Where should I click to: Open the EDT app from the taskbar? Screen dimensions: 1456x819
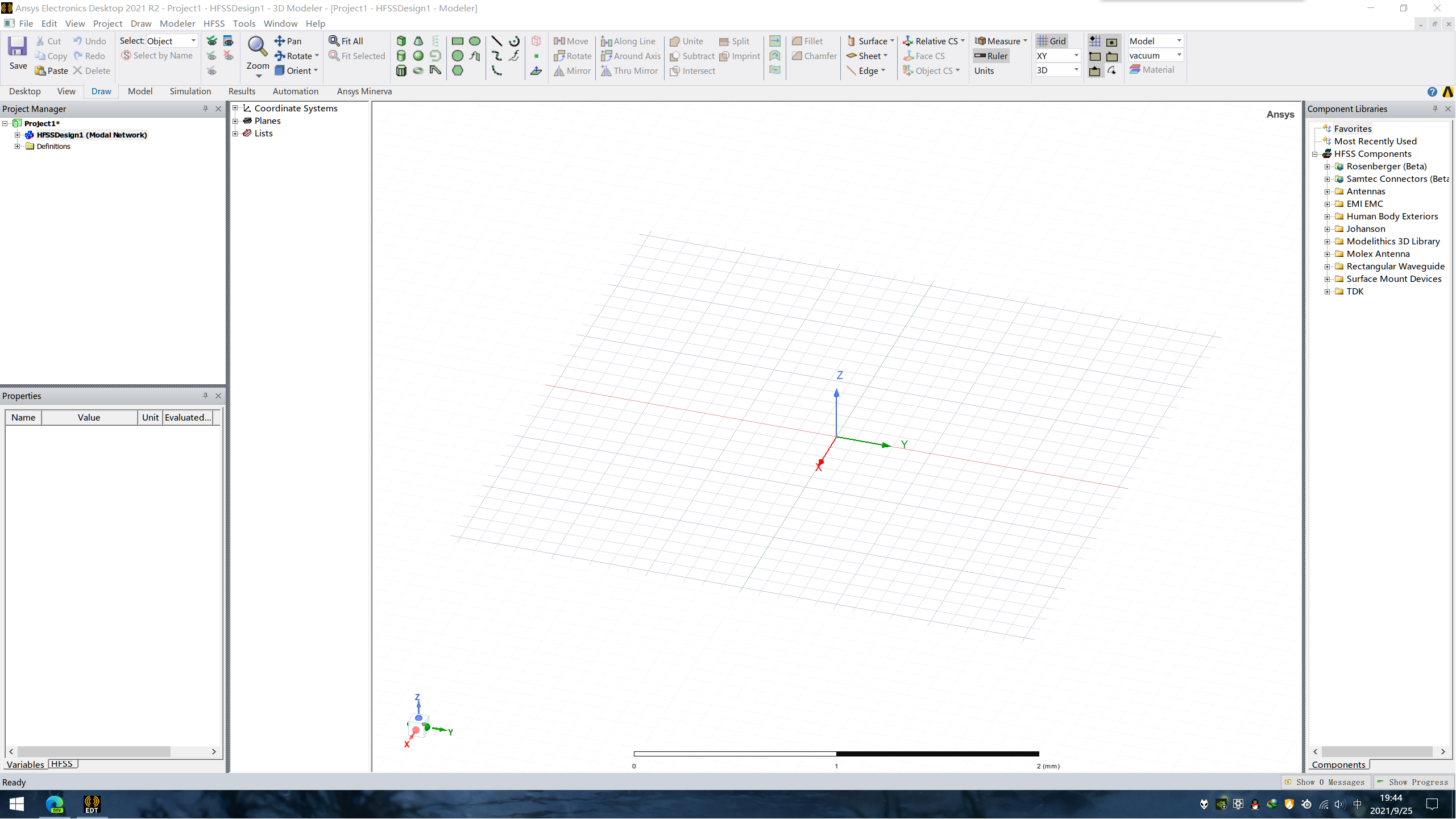click(92, 804)
